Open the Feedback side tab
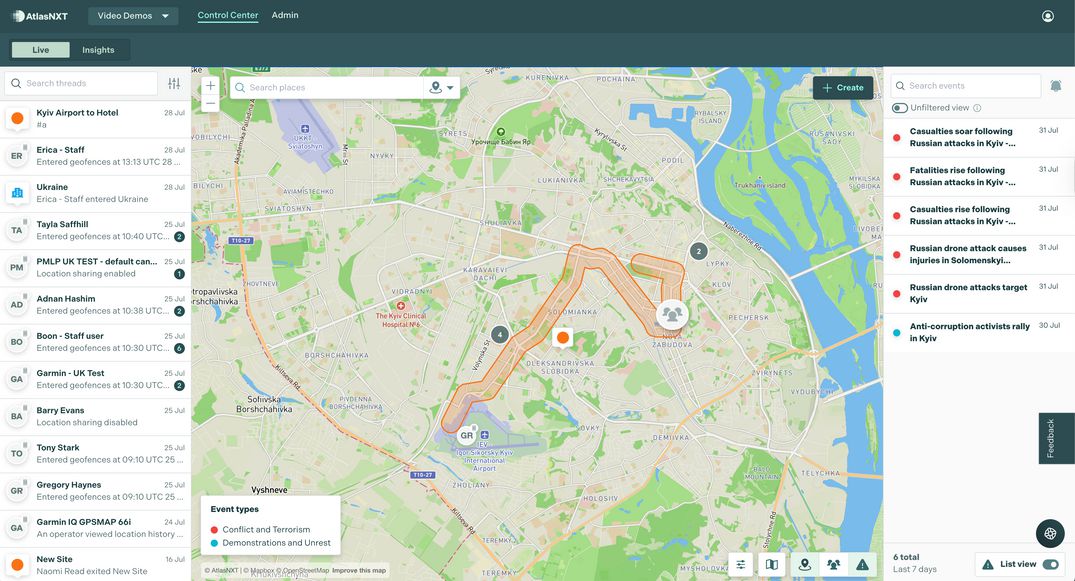This screenshot has height=581, width=1075. pyautogui.click(x=1056, y=439)
